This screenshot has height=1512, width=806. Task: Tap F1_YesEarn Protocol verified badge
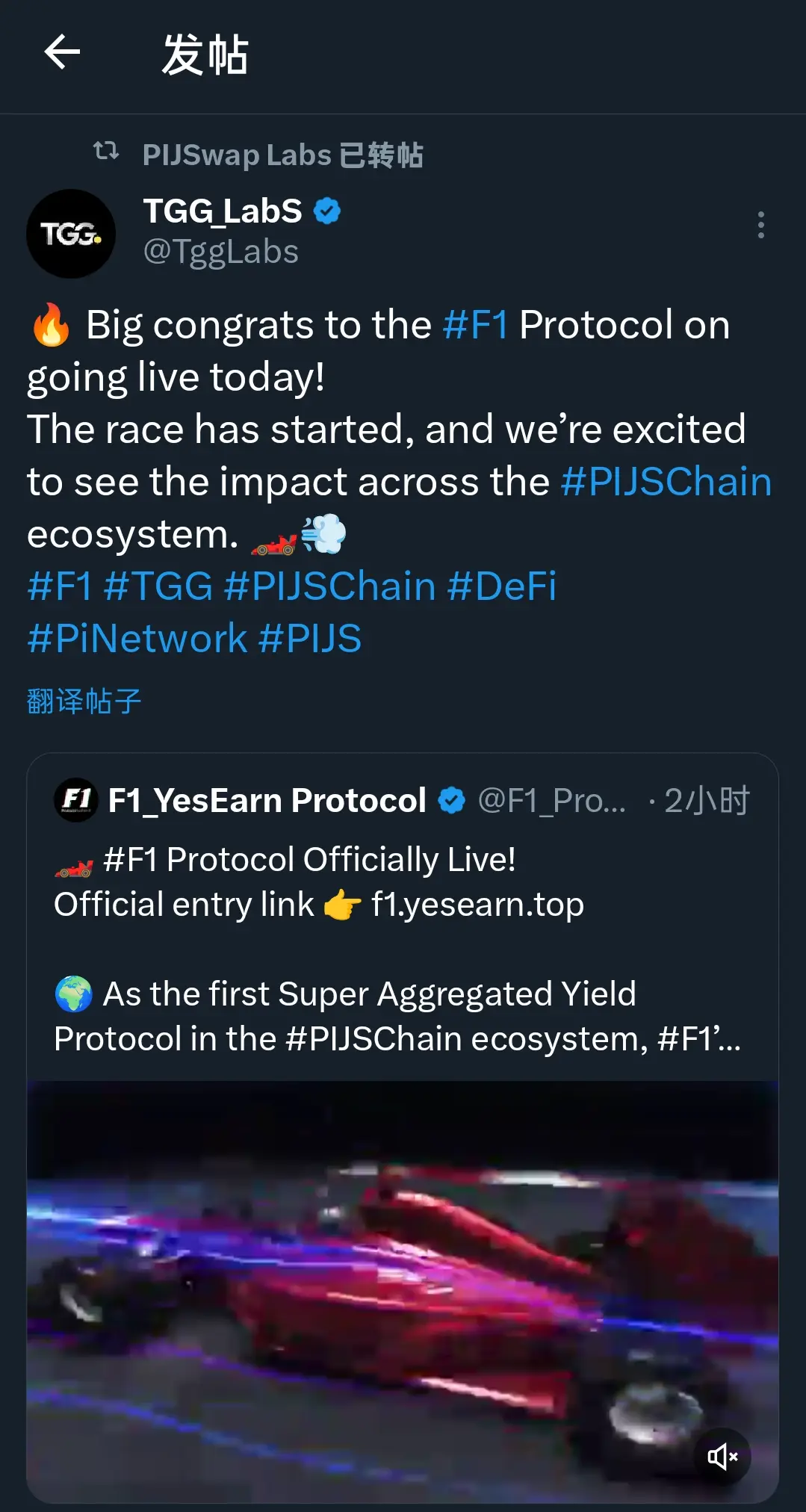tap(451, 801)
